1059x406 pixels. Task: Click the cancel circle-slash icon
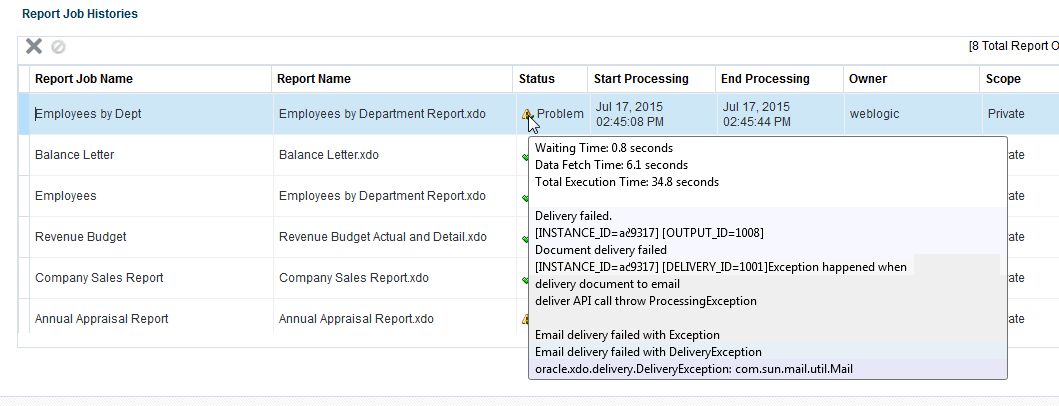[x=59, y=47]
